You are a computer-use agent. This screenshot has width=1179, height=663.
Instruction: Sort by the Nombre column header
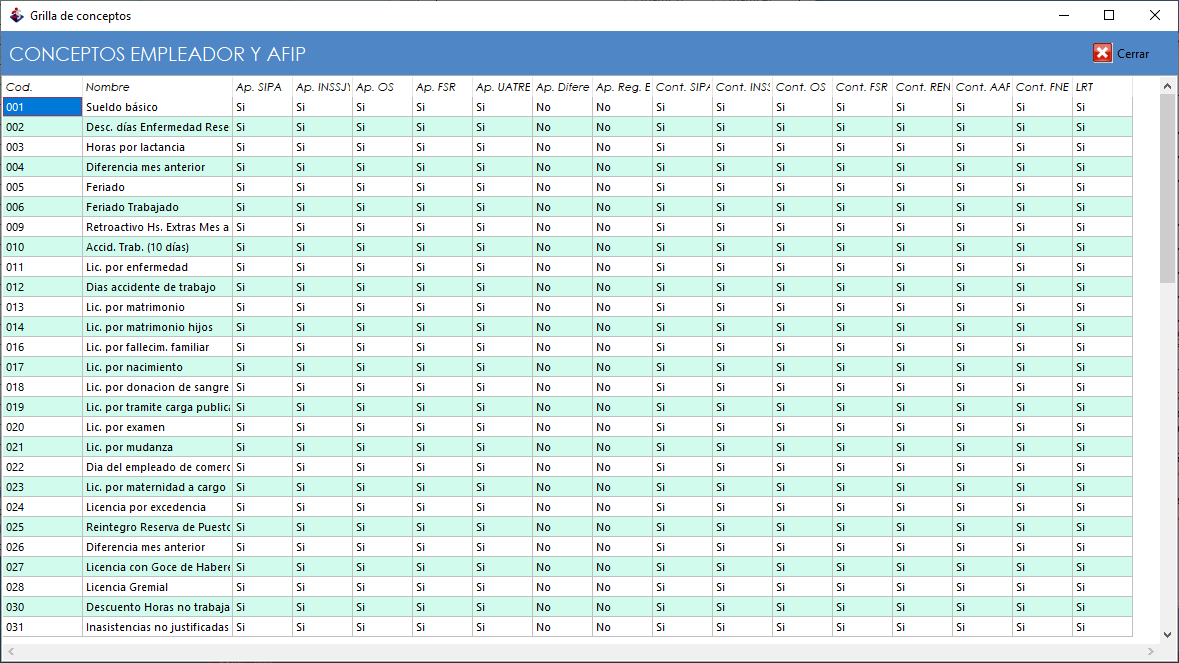coord(157,87)
